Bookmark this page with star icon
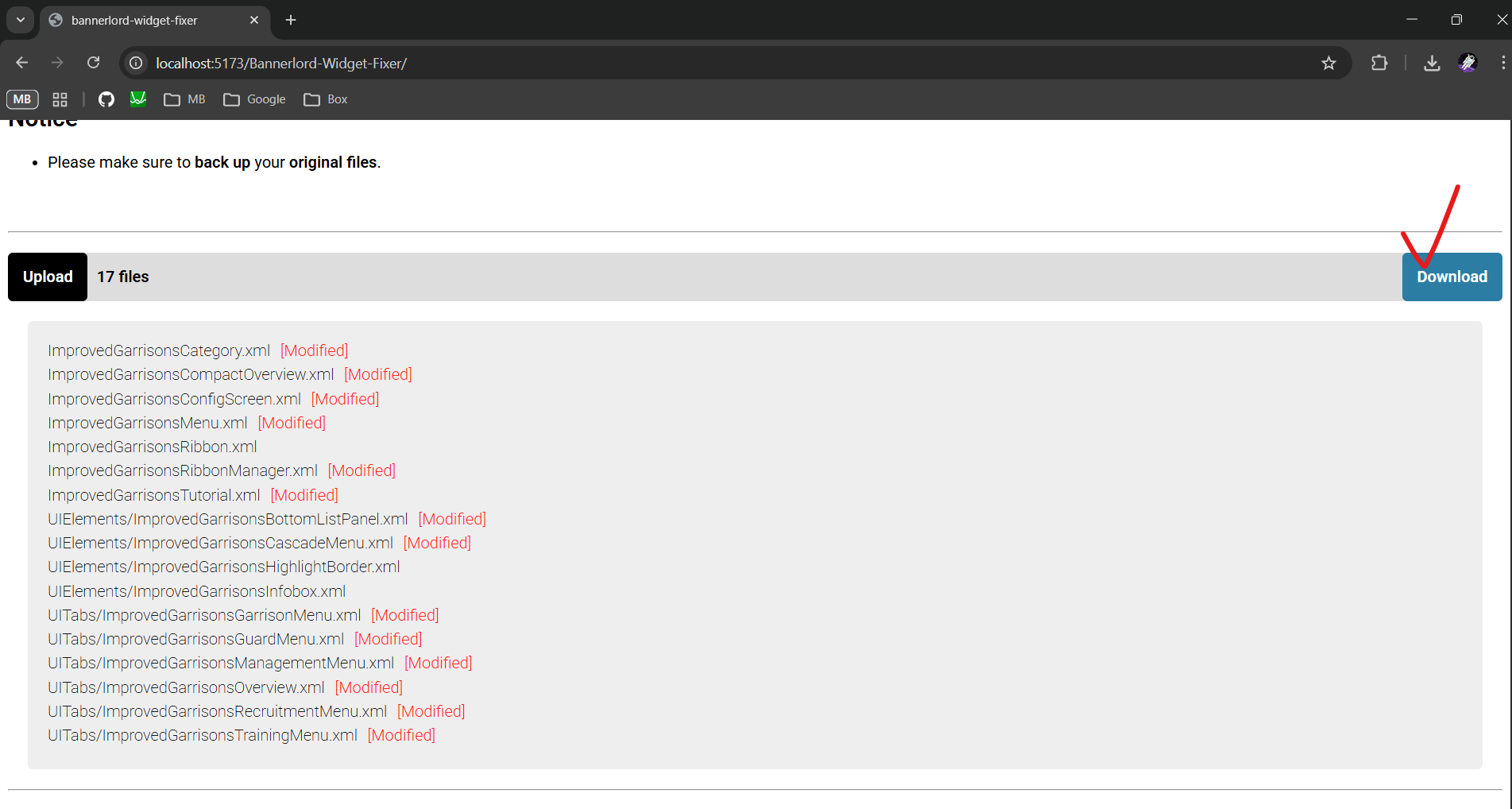 pos(1328,63)
